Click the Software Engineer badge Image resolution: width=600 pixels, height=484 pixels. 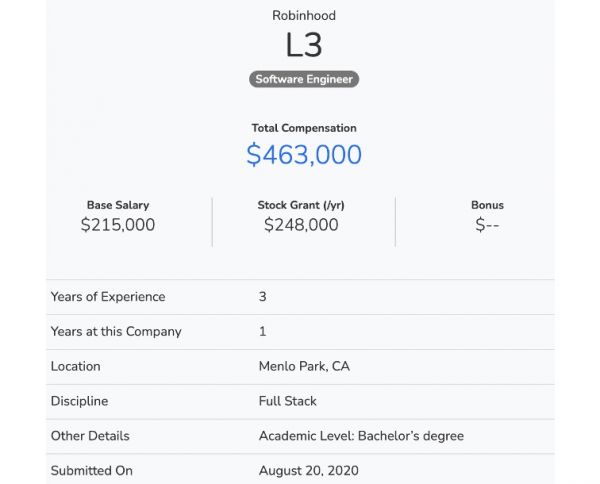point(304,79)
